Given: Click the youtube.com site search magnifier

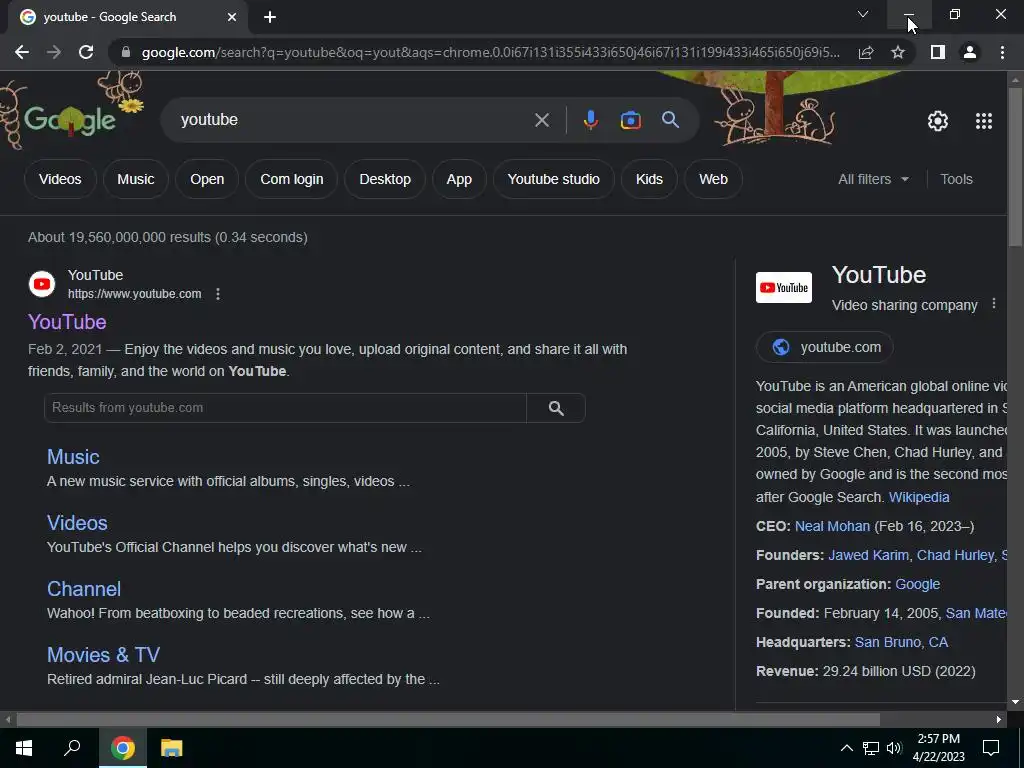Looking at the screenshot, I should coord(556,408).
